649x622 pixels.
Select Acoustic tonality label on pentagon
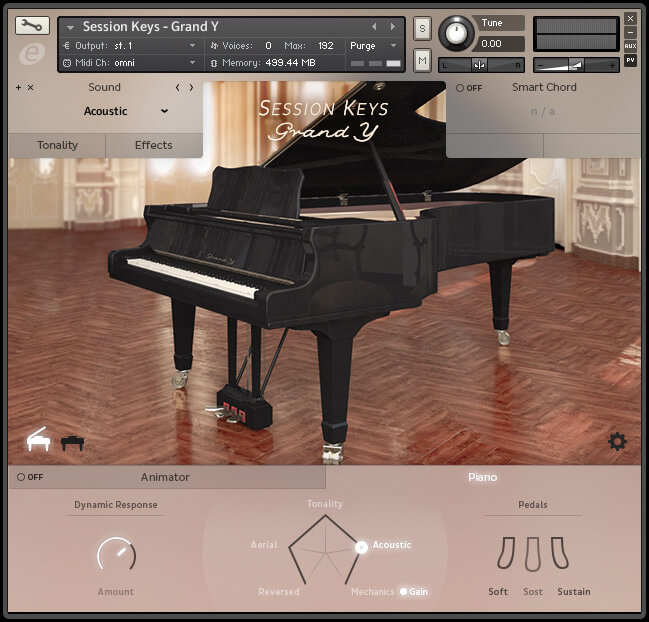(392, 545)
